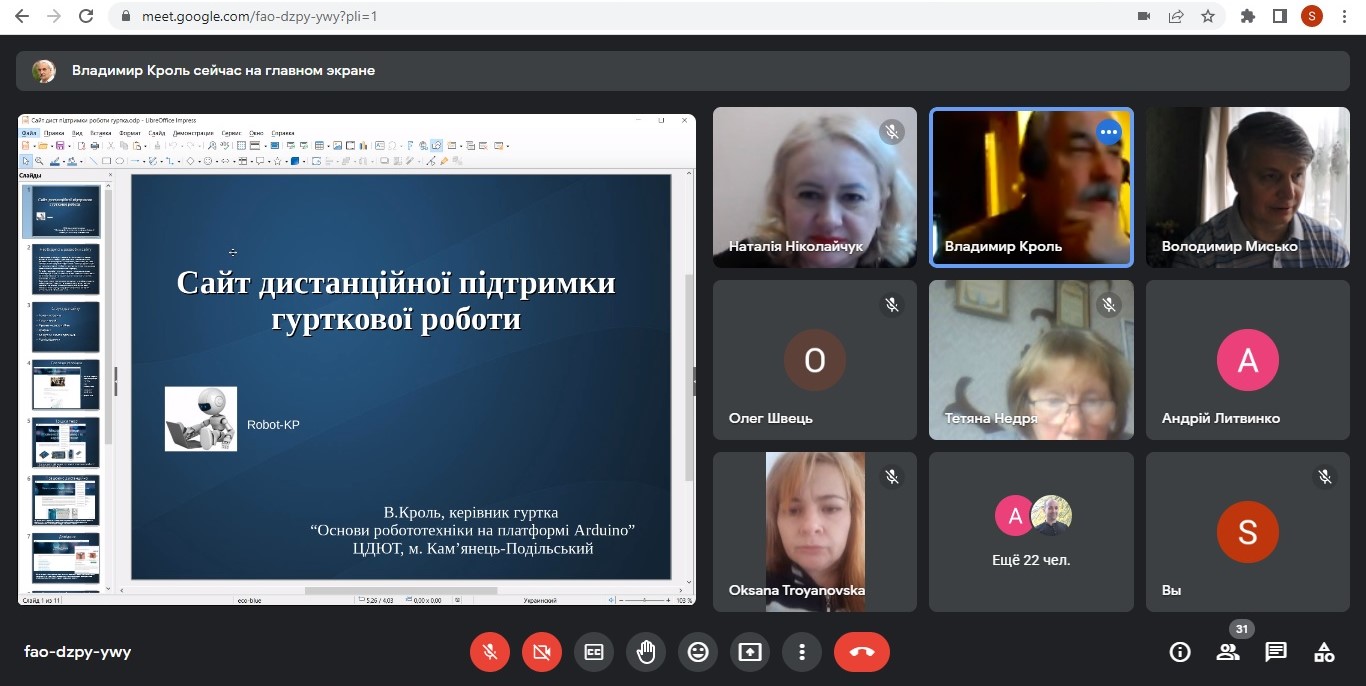Open the Activities shapes icon
Viewport: 1366px width, 686px height.
point(1324,652)
